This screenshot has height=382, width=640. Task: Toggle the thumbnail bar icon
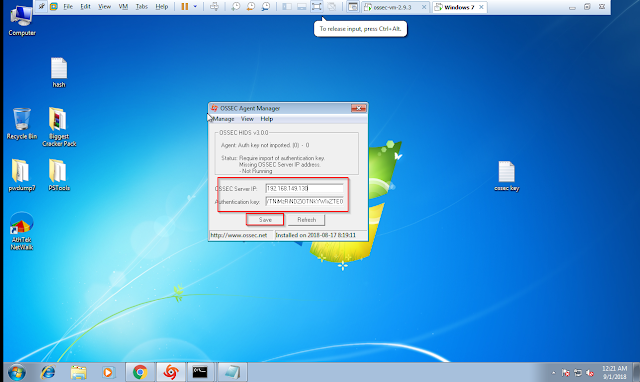pos(302,7)
